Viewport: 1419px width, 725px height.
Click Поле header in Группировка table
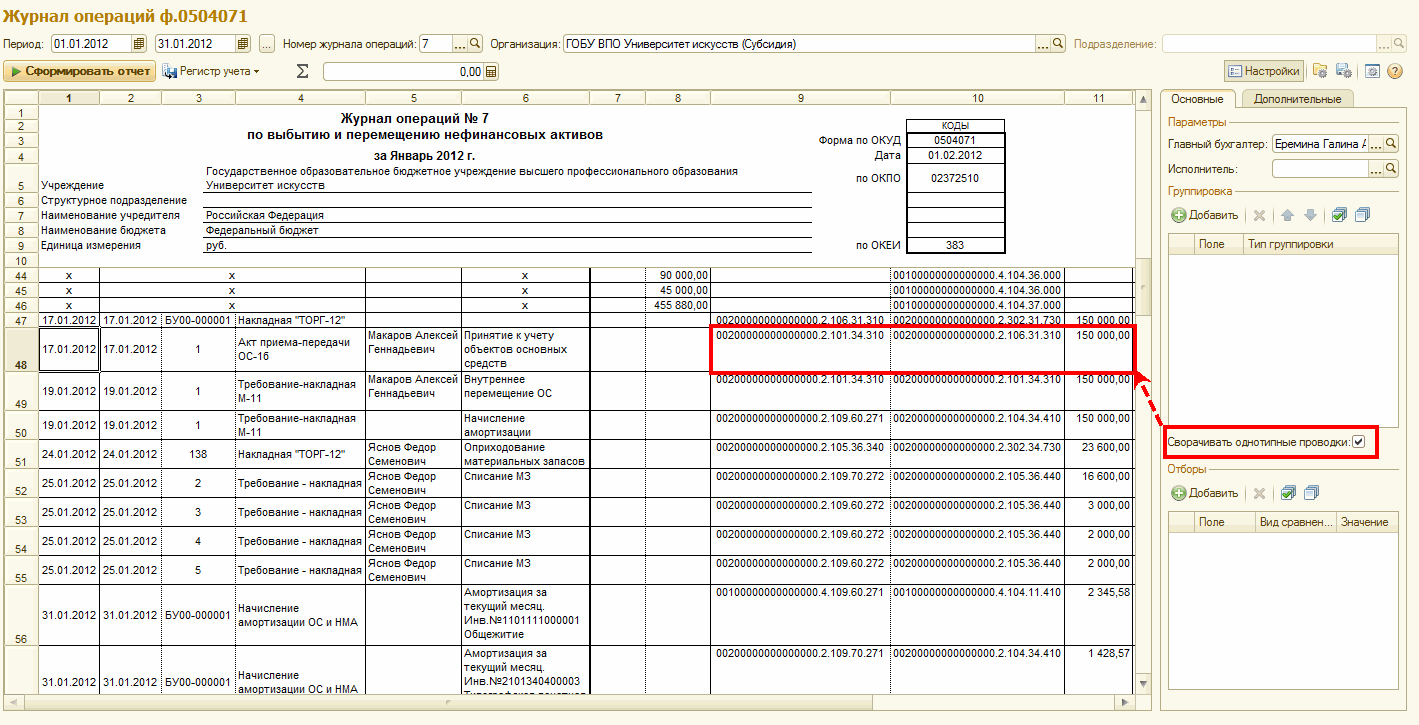1219,244
